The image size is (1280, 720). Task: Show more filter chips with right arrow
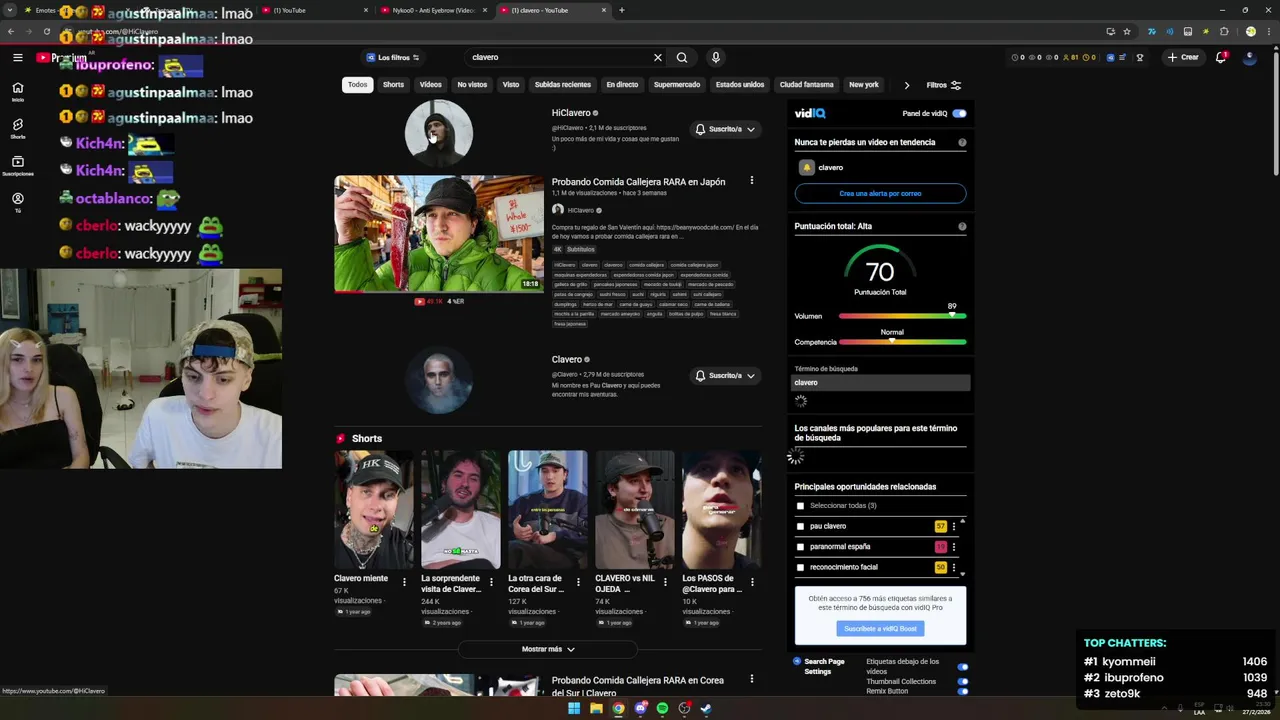coord(906,85)
